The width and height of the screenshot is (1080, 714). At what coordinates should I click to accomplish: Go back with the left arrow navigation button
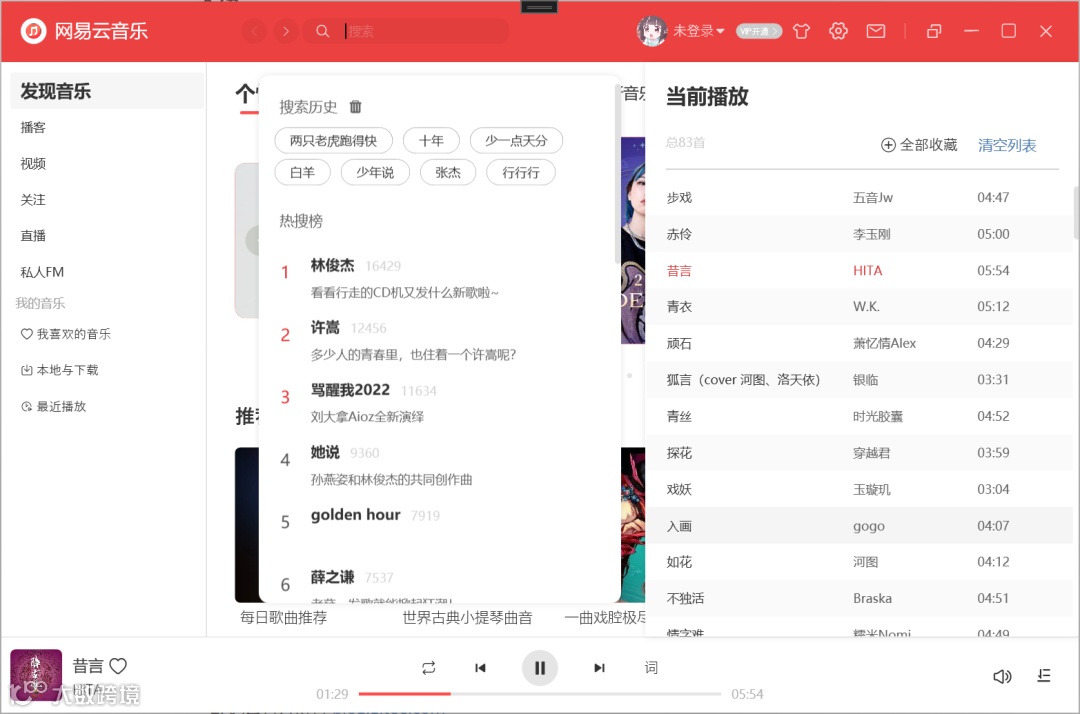pyautogui.click(x=254, y=31)
